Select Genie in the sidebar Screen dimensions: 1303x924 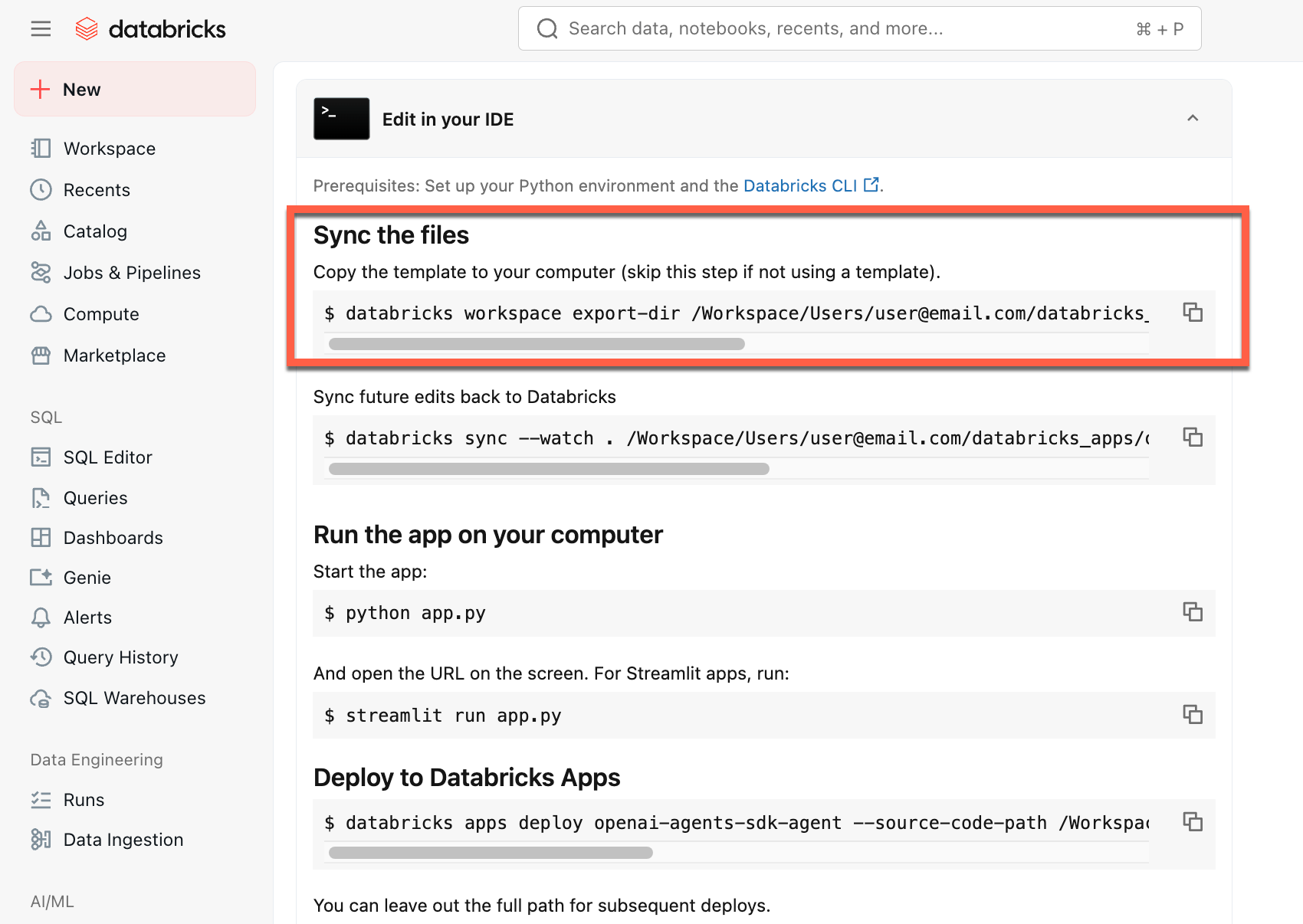pos(87,577)
